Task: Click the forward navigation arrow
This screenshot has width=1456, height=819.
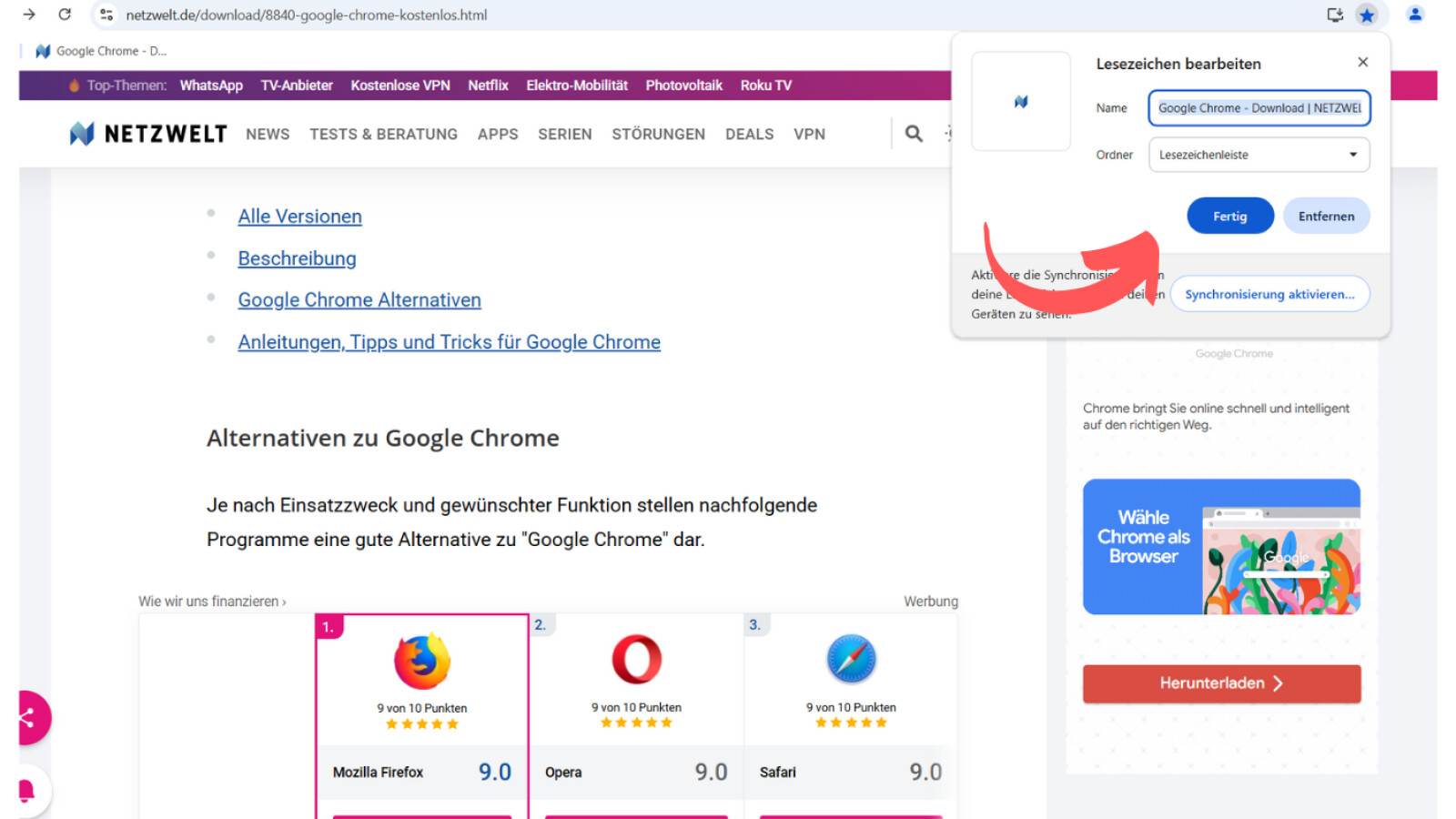Action: (29, 15)
